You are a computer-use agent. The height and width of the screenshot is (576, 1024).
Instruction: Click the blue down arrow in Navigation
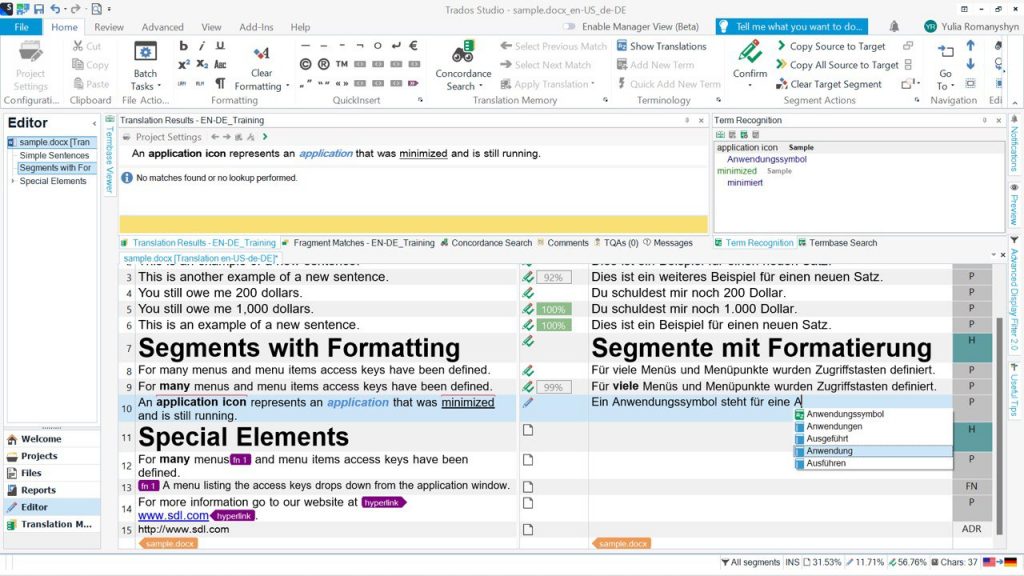pyautogui.click(x=970, y=64)
